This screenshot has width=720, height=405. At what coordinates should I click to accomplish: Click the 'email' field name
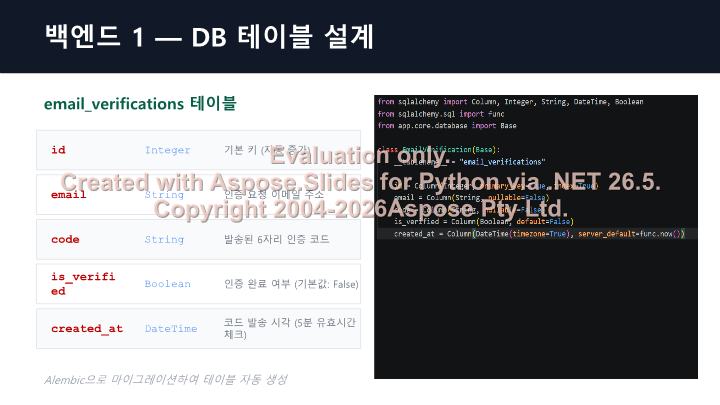coord(68,195)
